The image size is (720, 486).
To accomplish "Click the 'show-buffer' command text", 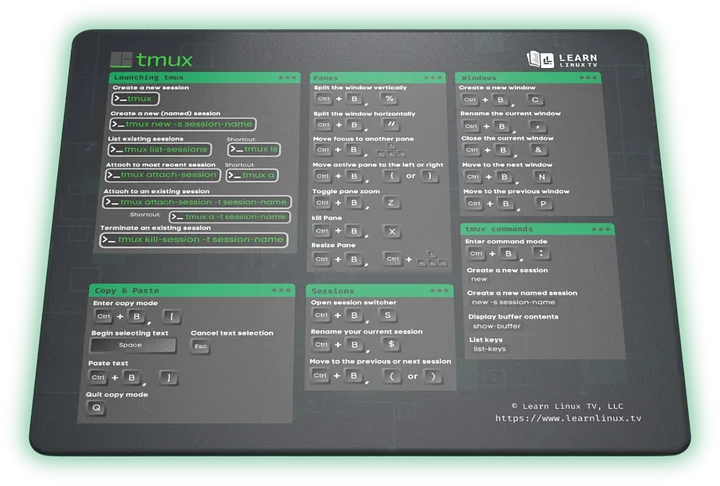I will coord(497,326).
